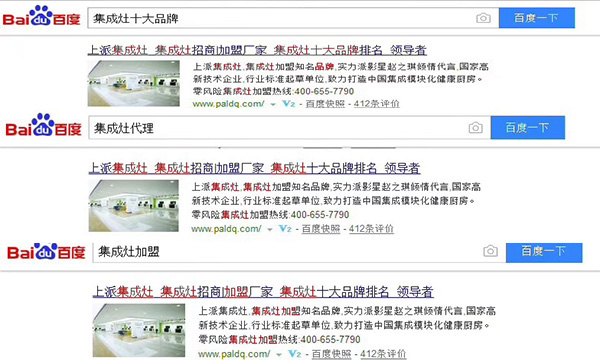Click hotline text 400-655-7790 in the 集成灶十大品牌 result
Image resolution: width=600 pixels, height=360 pixels.
(x=324, y=91)
